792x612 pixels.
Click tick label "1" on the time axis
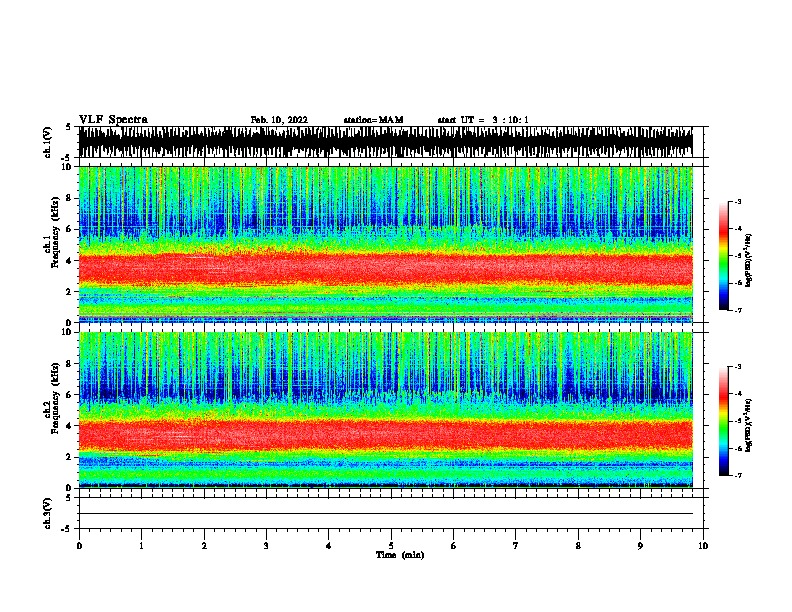[141, 545]
